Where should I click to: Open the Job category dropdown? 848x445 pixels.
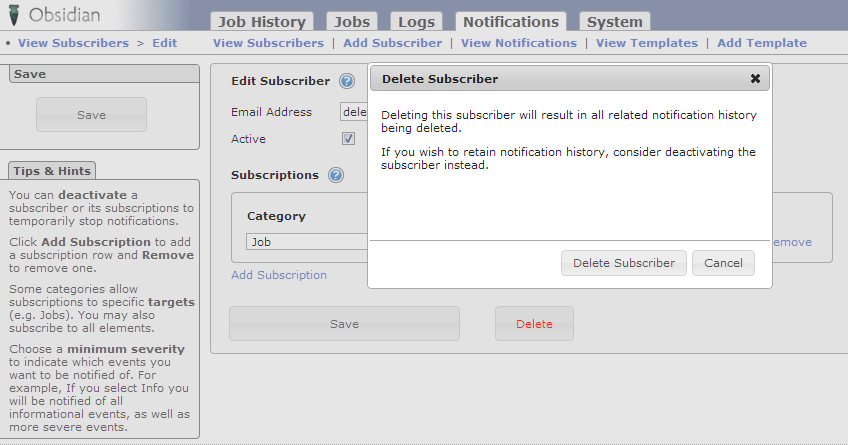tap(307, 242)
